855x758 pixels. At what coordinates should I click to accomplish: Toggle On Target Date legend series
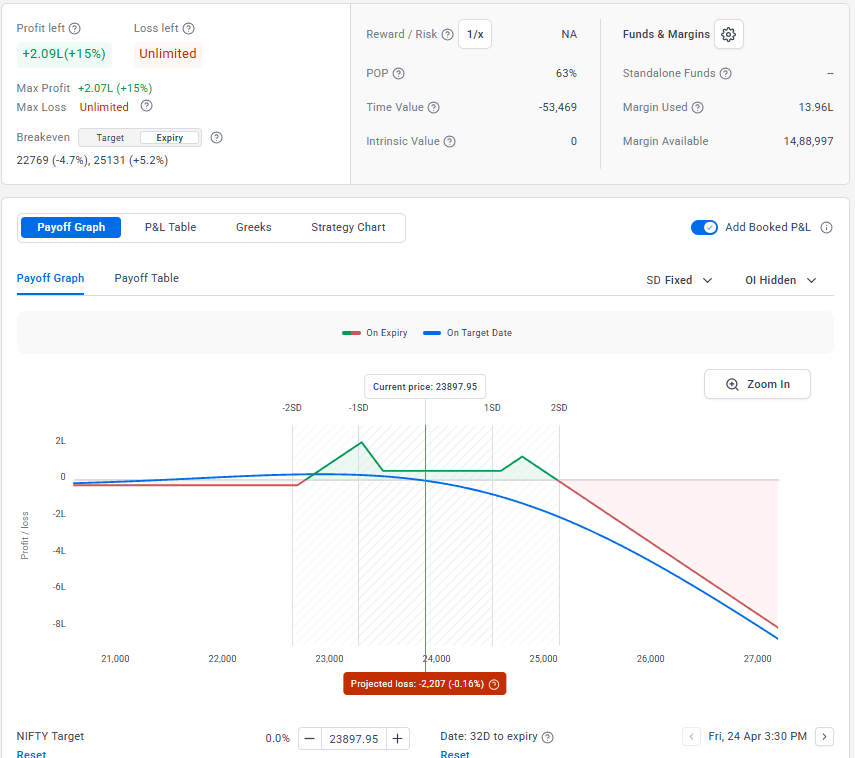(x=467, y=333)
